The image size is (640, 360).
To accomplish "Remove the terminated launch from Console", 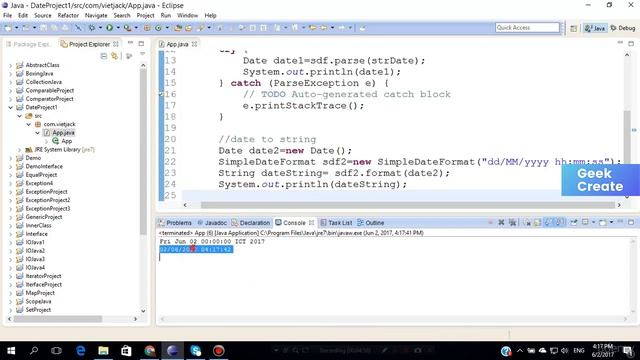I will 501,222.
